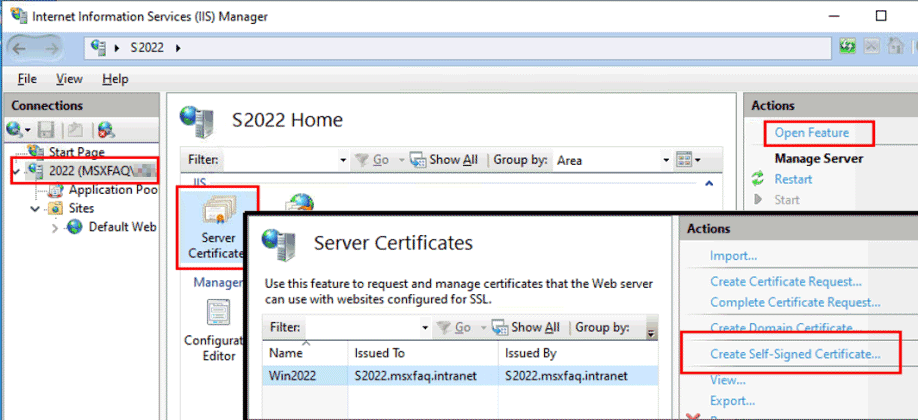Click View... in certificate Actions
The height and width of the screenshot is (420, 918).
click(x=727, y=380)
